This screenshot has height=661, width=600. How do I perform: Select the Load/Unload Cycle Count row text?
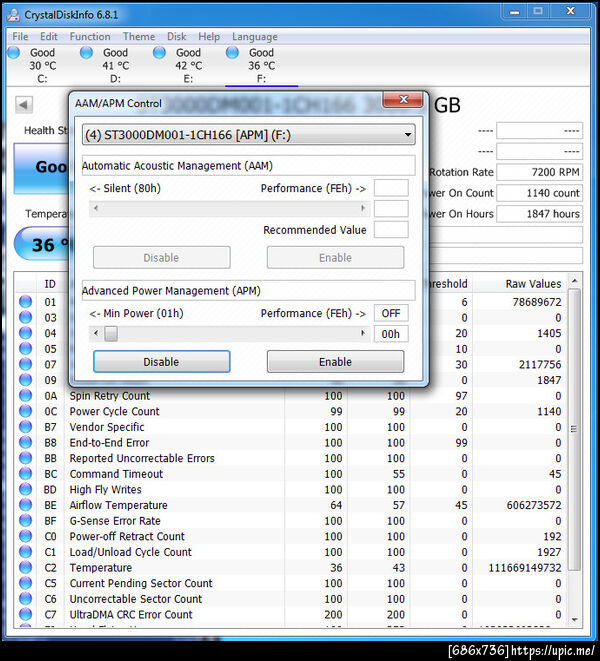tap(131, 552)
